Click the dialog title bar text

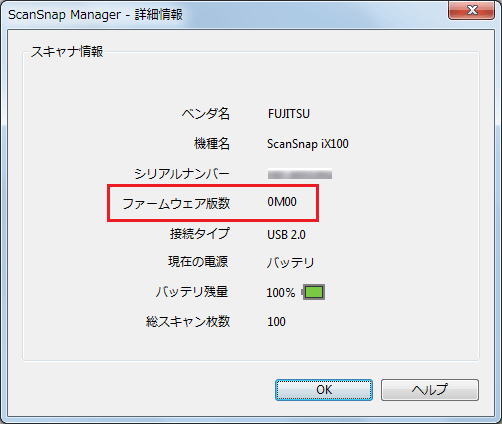click(x=95, y=15)
